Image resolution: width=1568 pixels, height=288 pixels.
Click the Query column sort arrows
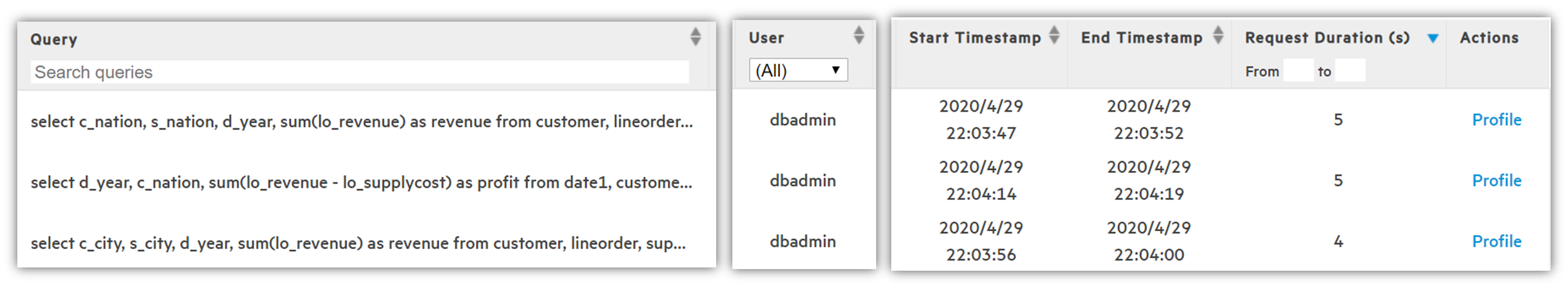click(x=695, y=37)
